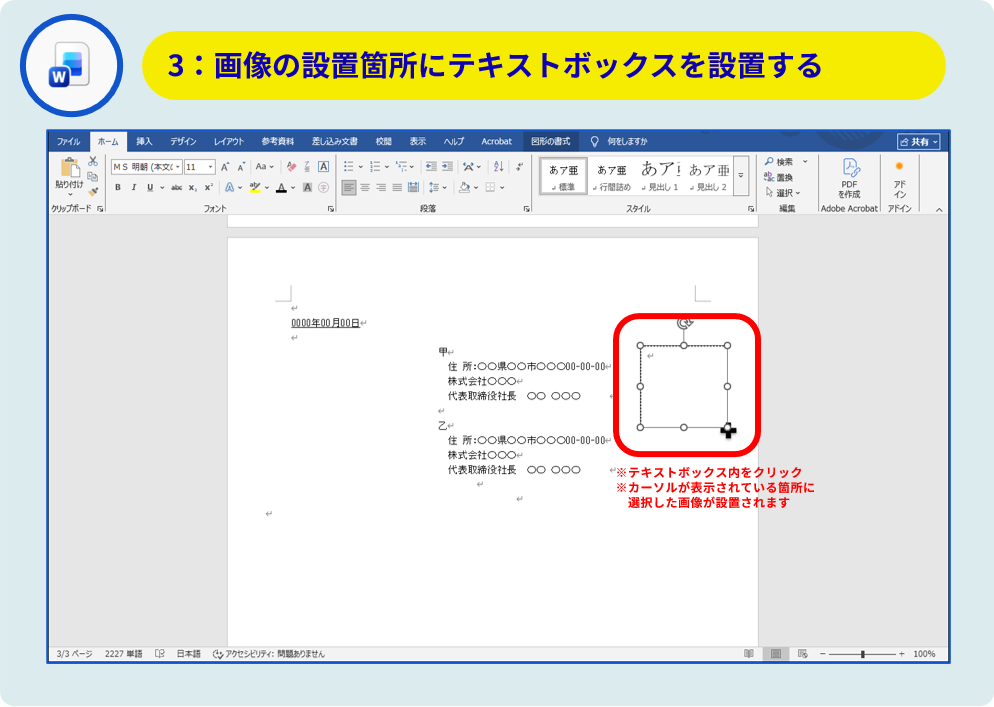This screenshot has width=994, height=707.
Task: Open the font size dropdown showing 11
Action: pos(199,167)
